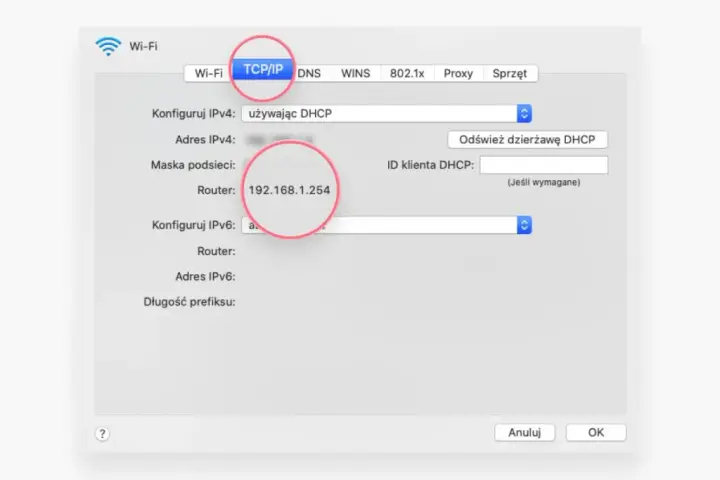Screen dimensions: 720x480
Task: Click the (Jeśli wymagane) hint text
Action: pyautogui.click(x=544, y=182)
